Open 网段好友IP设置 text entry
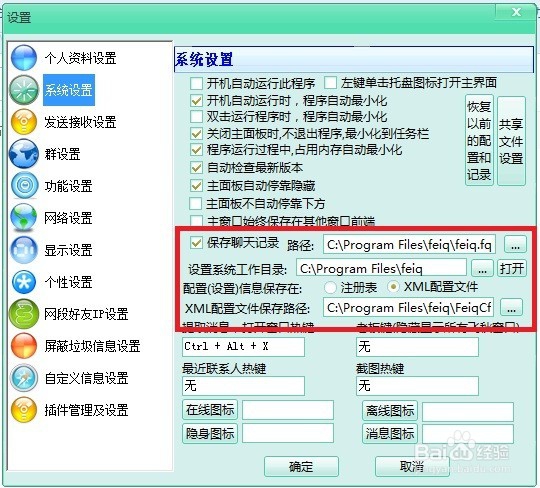This screenshot has height=488, width=540. (86, 314)
